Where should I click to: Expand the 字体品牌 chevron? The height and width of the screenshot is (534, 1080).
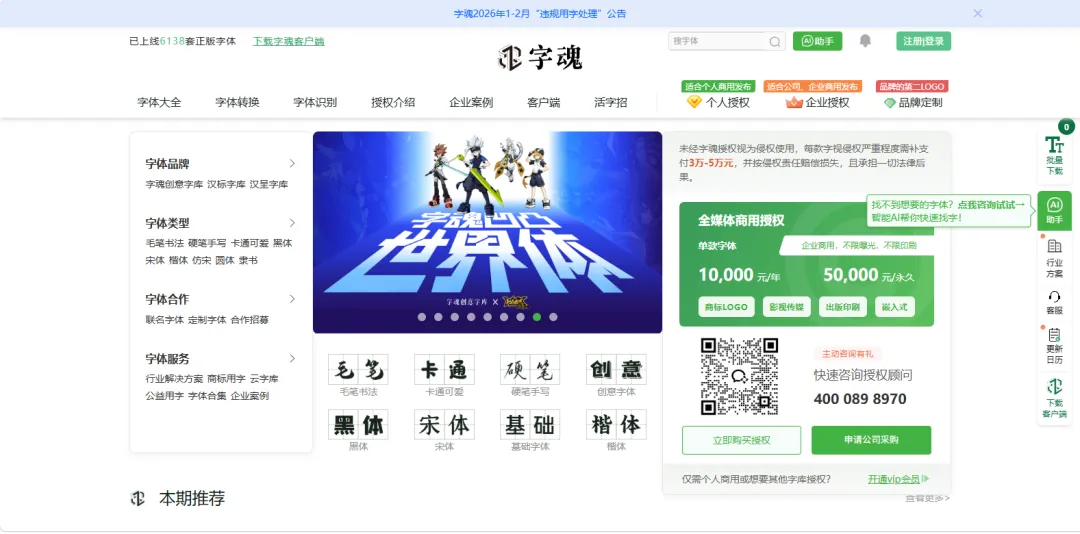[292, 163]
